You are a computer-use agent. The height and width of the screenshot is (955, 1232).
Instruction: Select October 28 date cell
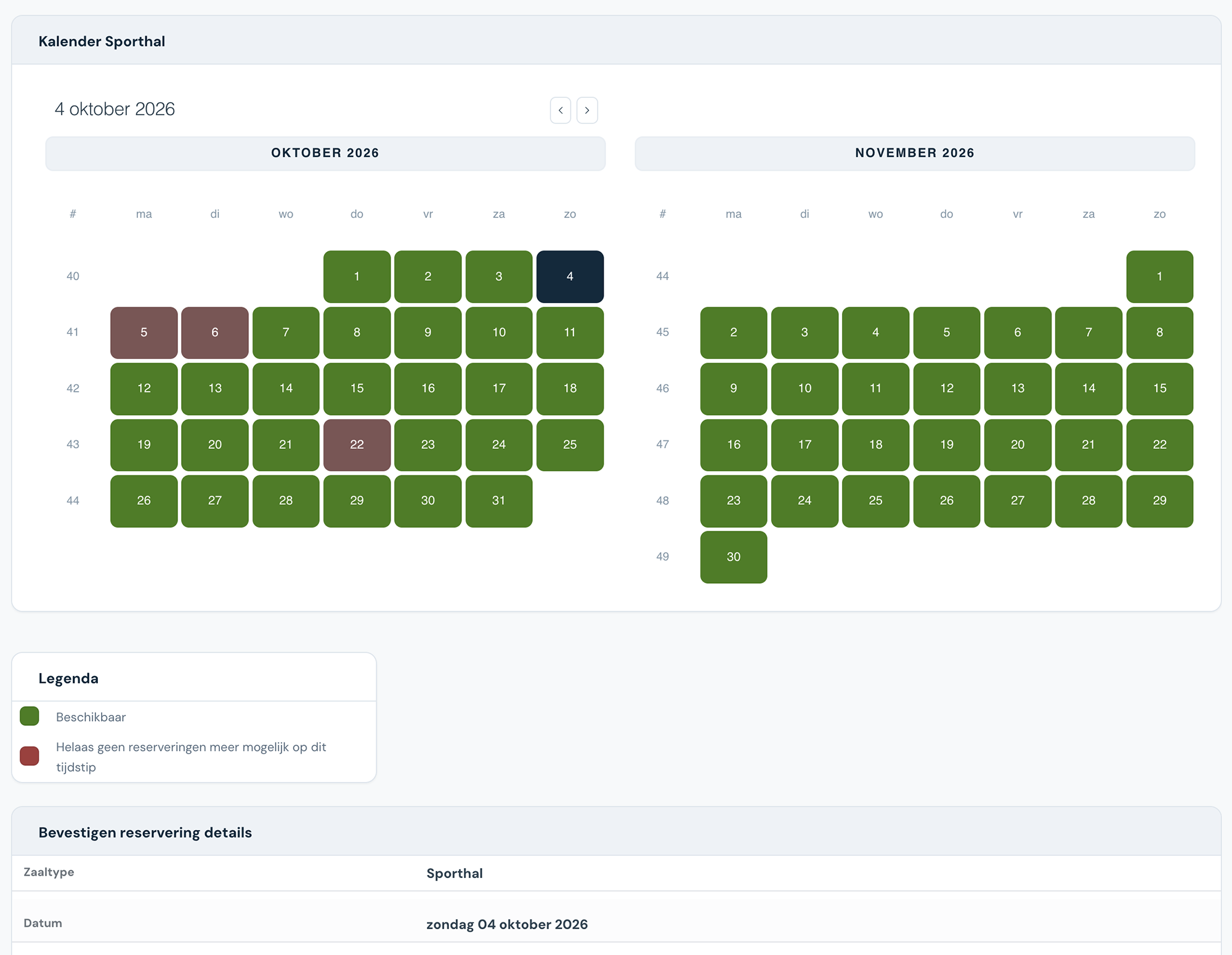click(286, 501)
